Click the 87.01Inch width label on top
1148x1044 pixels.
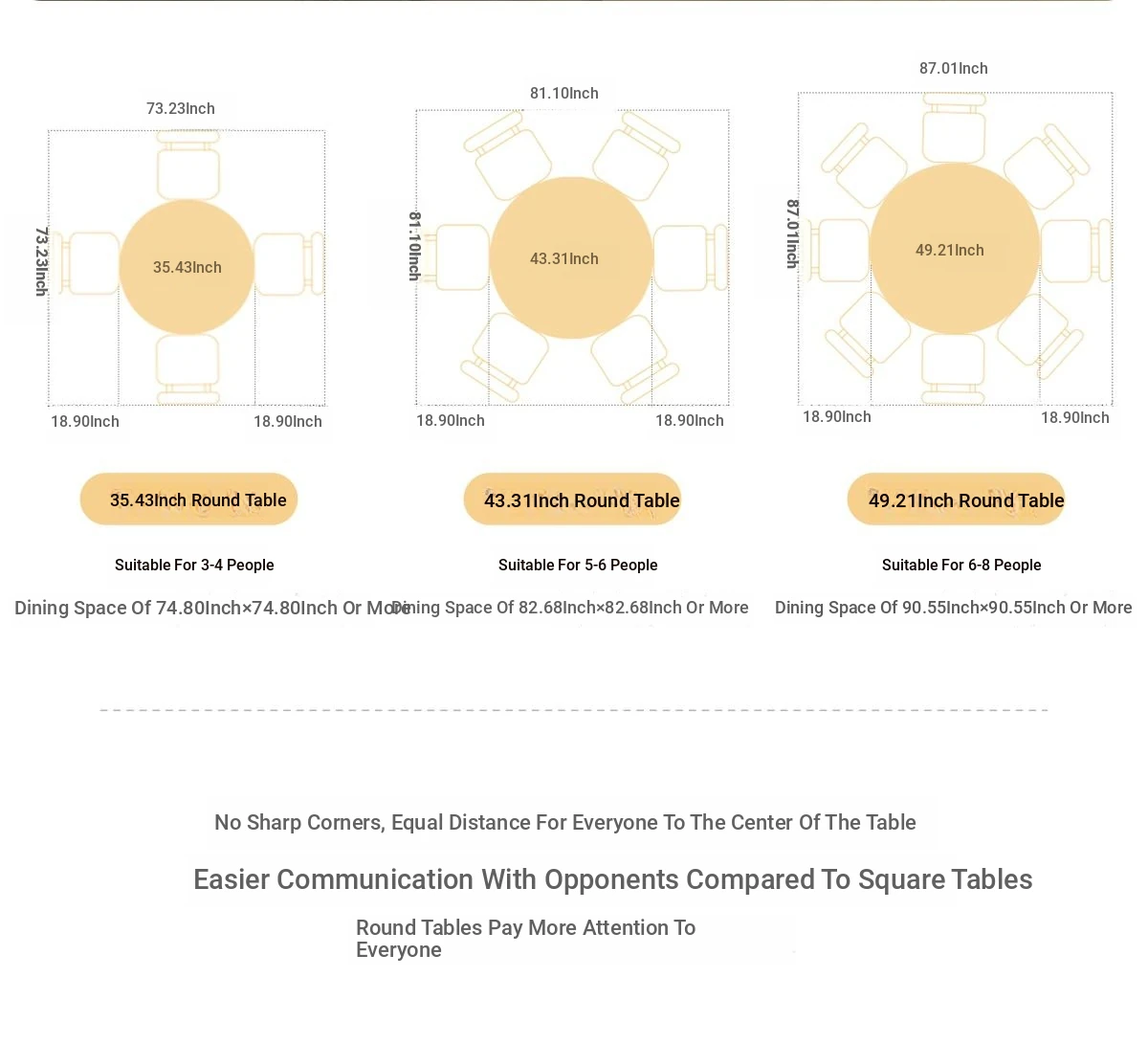[x=954, y=68]
